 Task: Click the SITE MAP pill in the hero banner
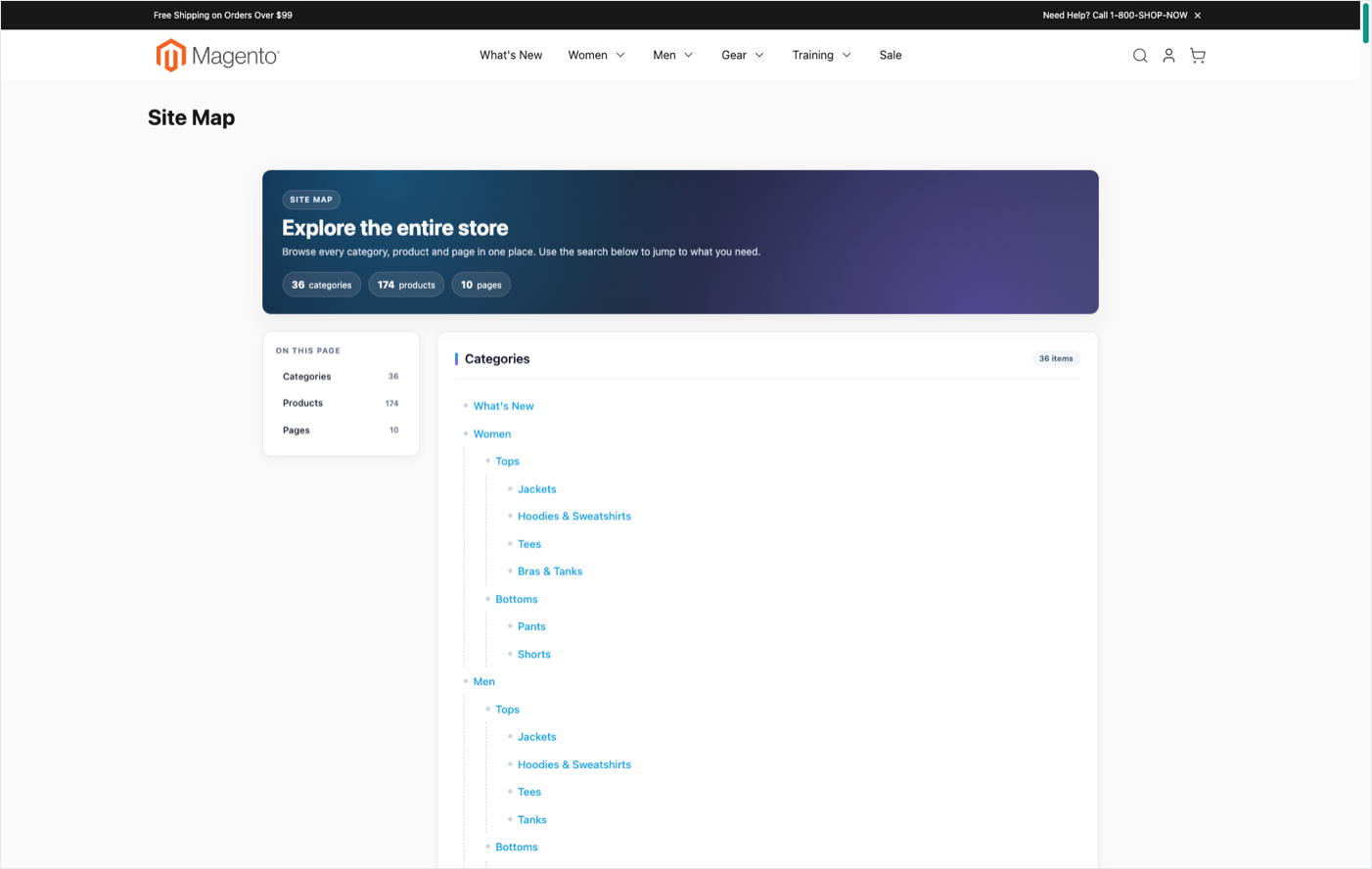310,199
